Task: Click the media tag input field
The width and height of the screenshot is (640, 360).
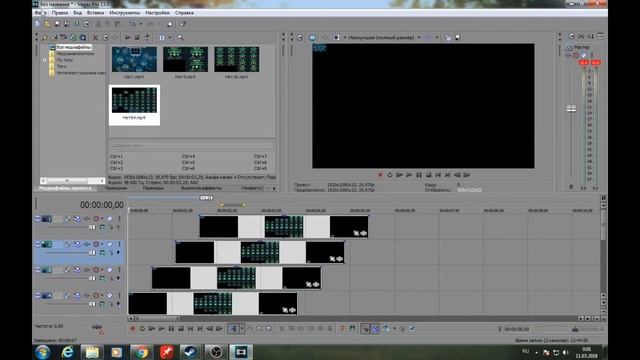Action: [x=191, y=146]
